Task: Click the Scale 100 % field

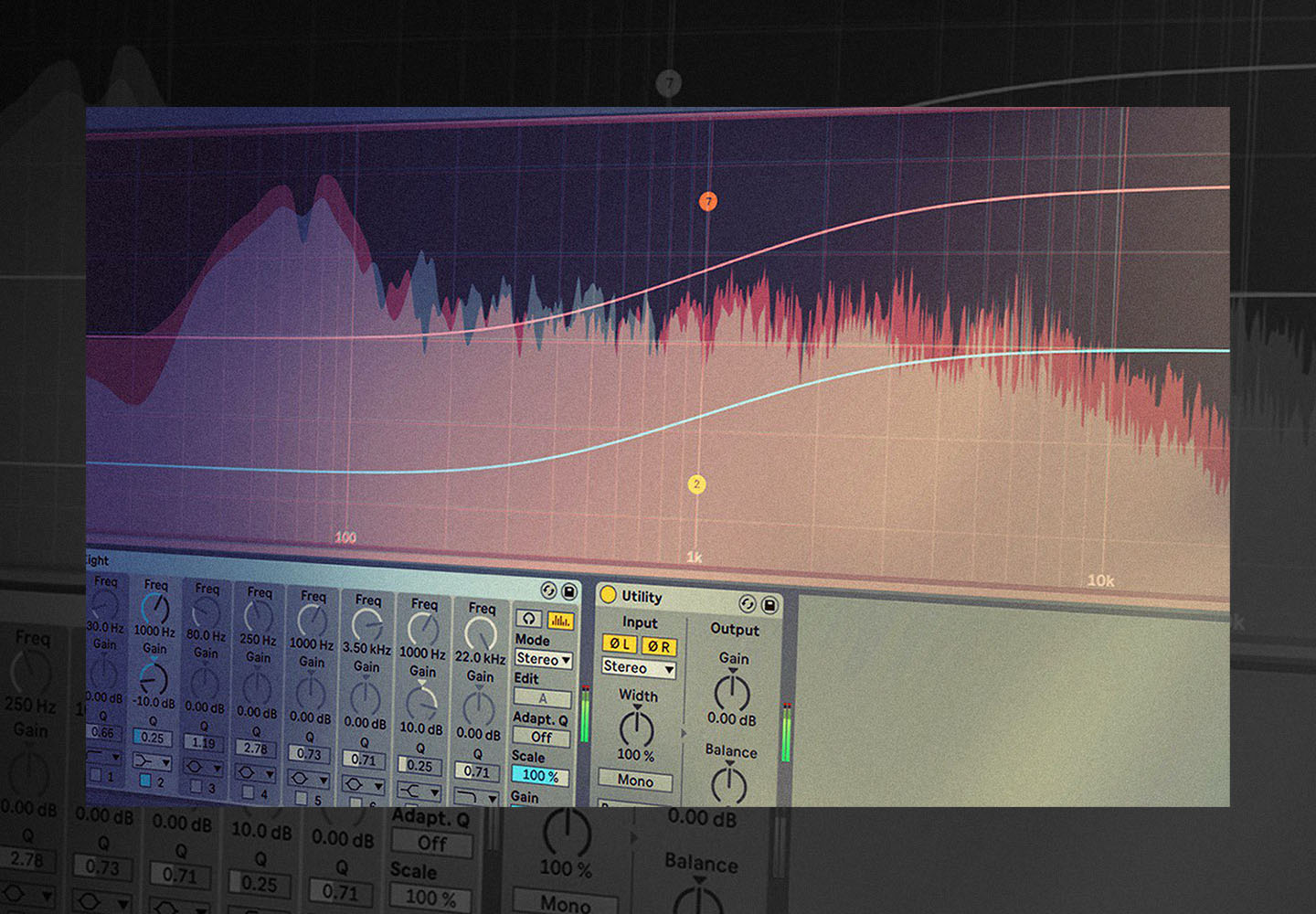Action: pyautogui.click(x=540, y=776)
